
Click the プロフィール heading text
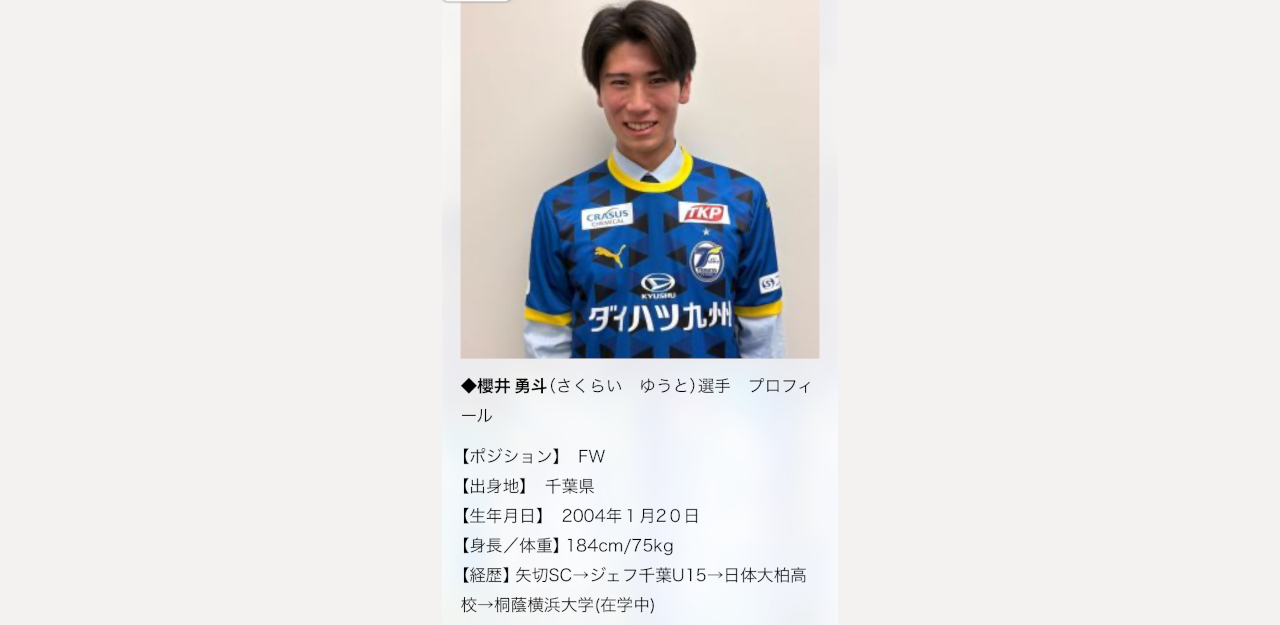636,400
